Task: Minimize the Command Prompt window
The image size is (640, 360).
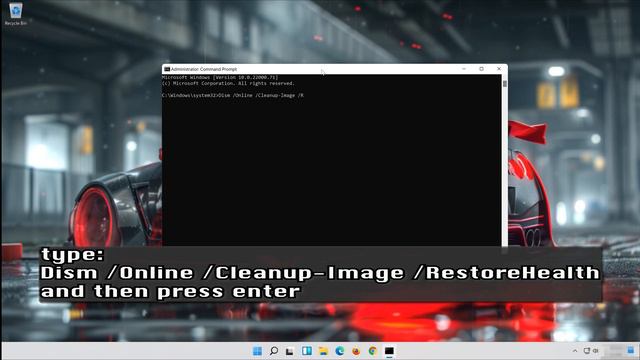Action: point(464,69)
